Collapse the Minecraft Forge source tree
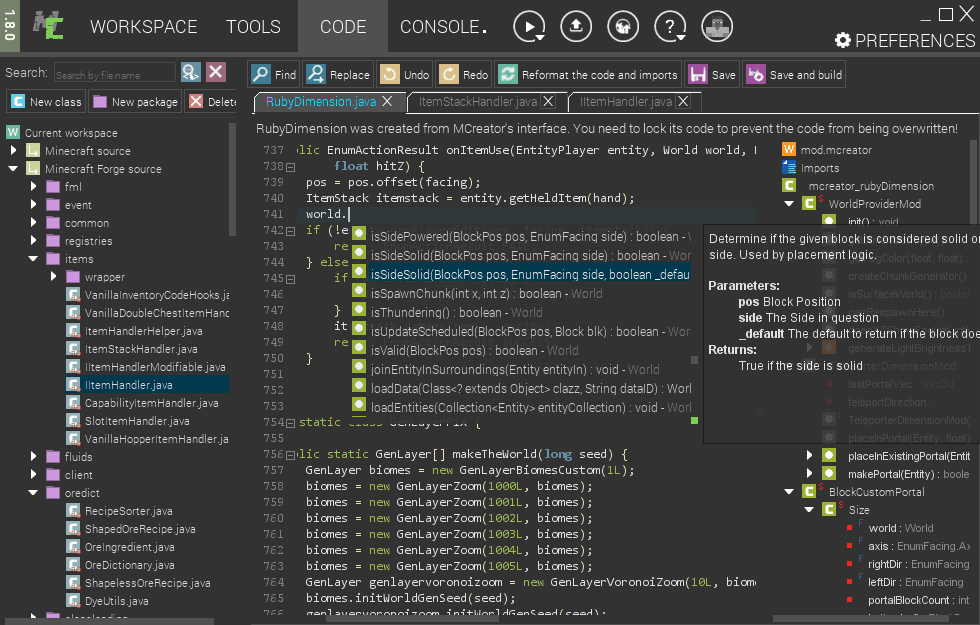The height and width of the screenshot is (625, 980). pyautogui.click(x=12, y=169)
